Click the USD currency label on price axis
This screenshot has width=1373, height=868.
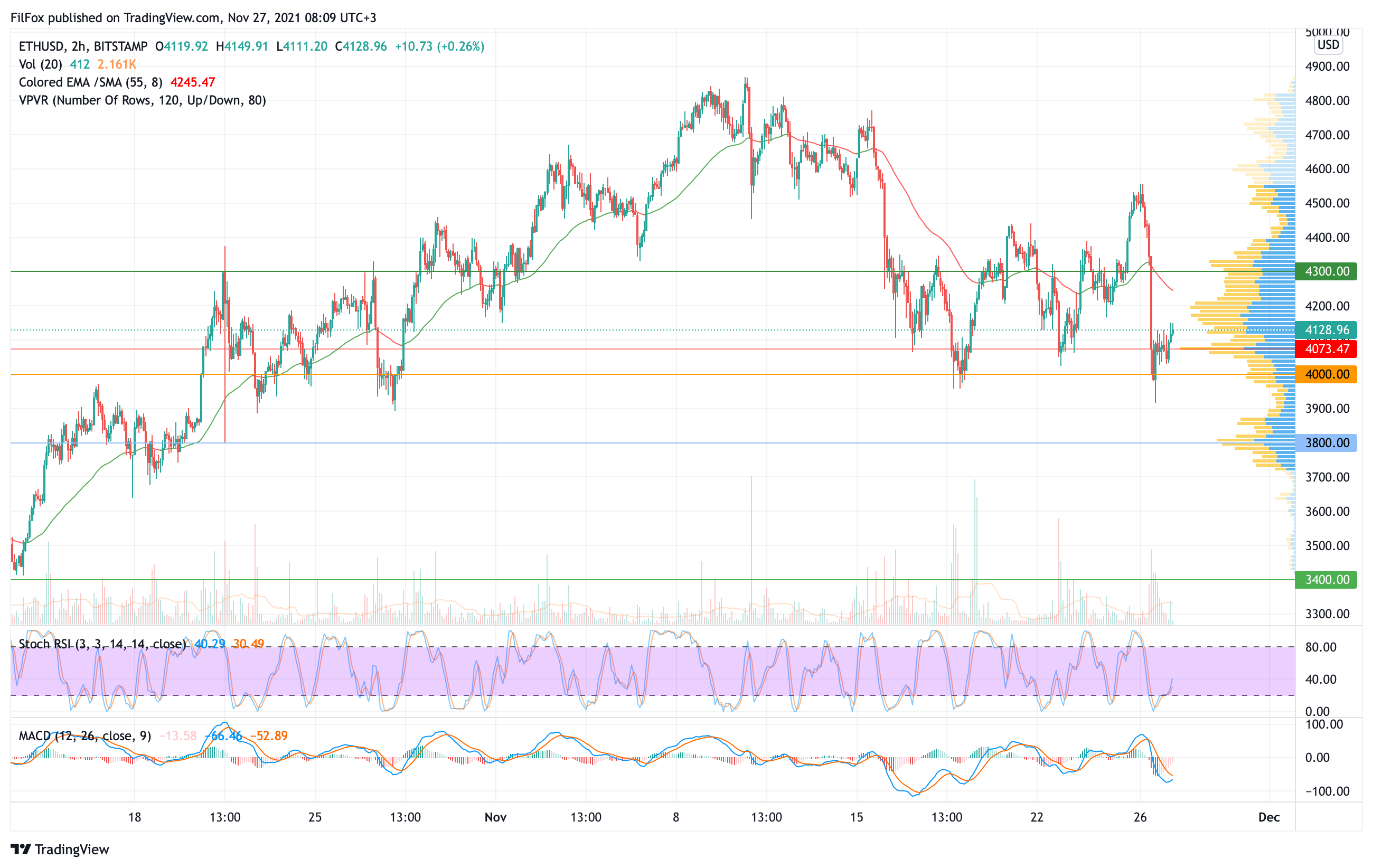(x=1328, y=45)
